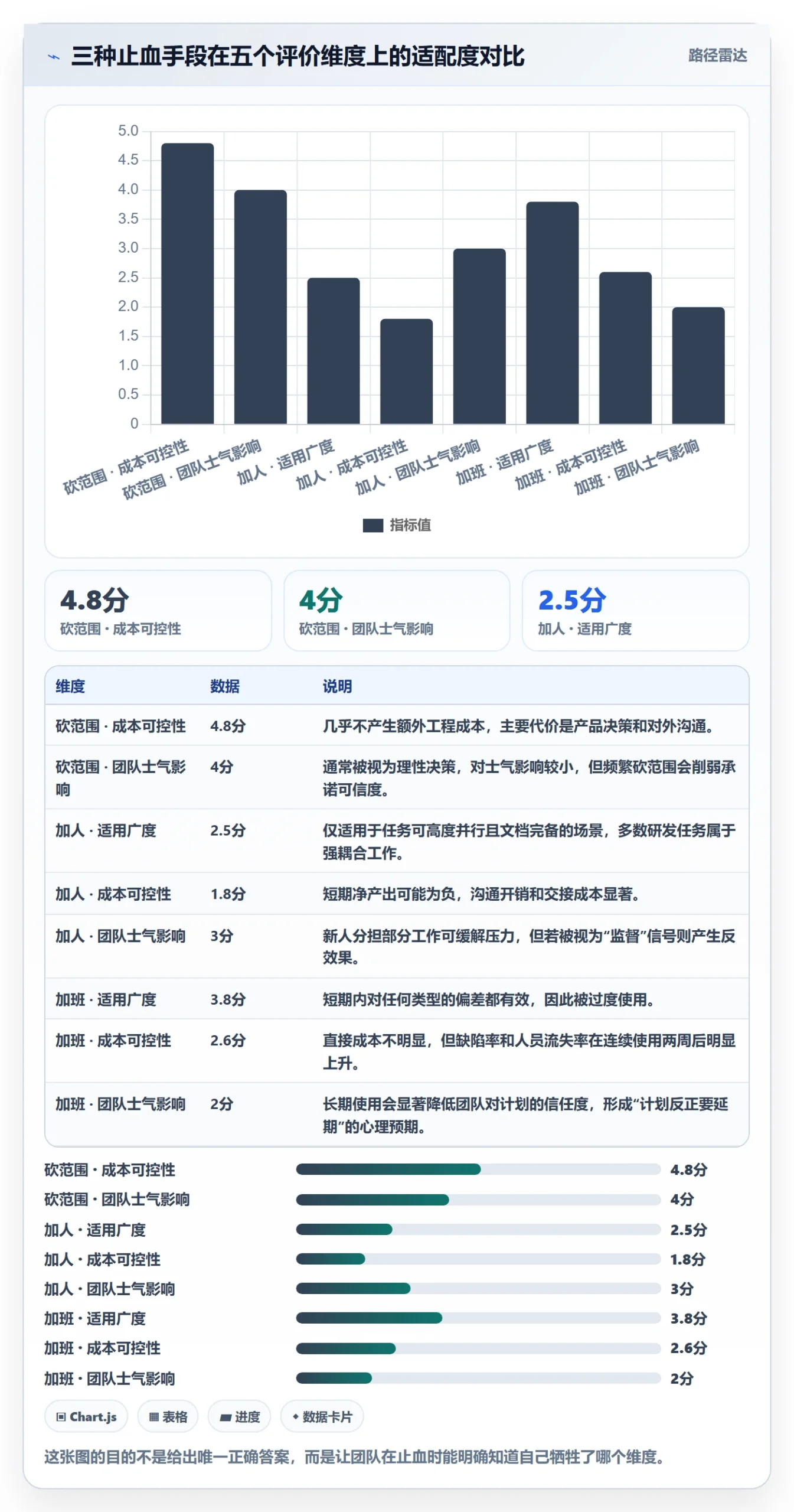Click the 加班·团队士气影响 progress bar
The image size is (794, 1512).
[x=478, y=1379]
